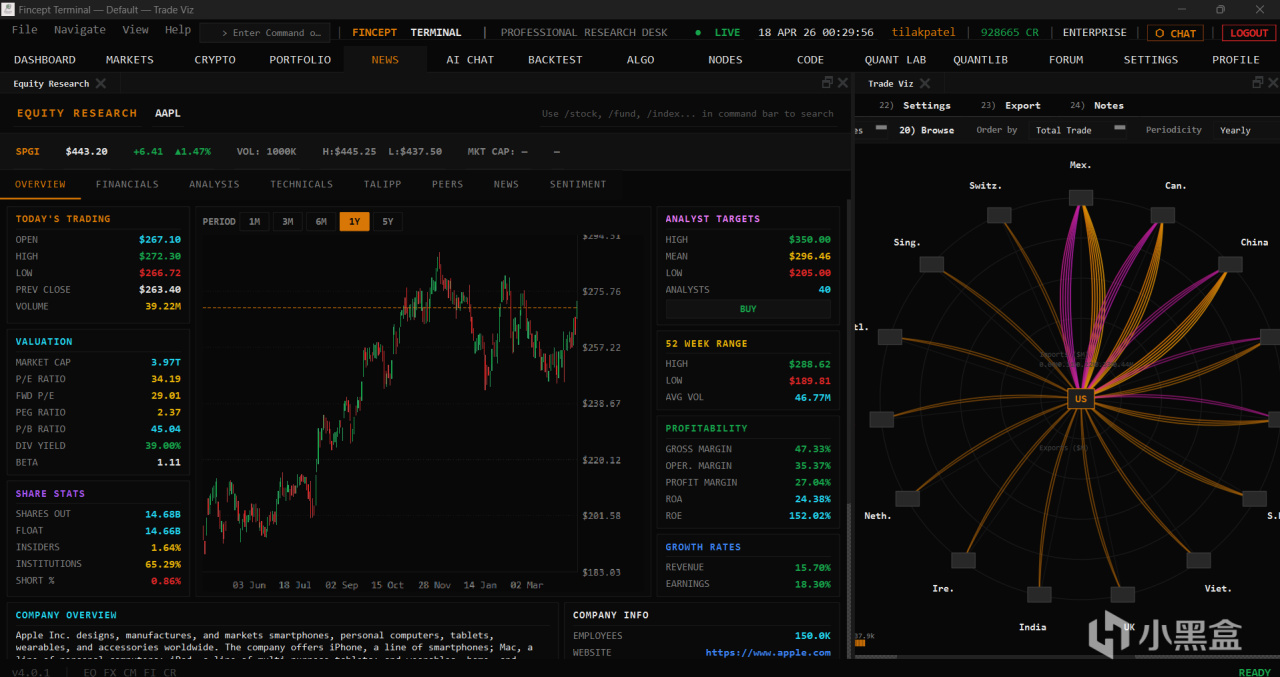Open the AI Chat tab
Image resolution: width=1280 pixels, height=677 pixels.
470,60
